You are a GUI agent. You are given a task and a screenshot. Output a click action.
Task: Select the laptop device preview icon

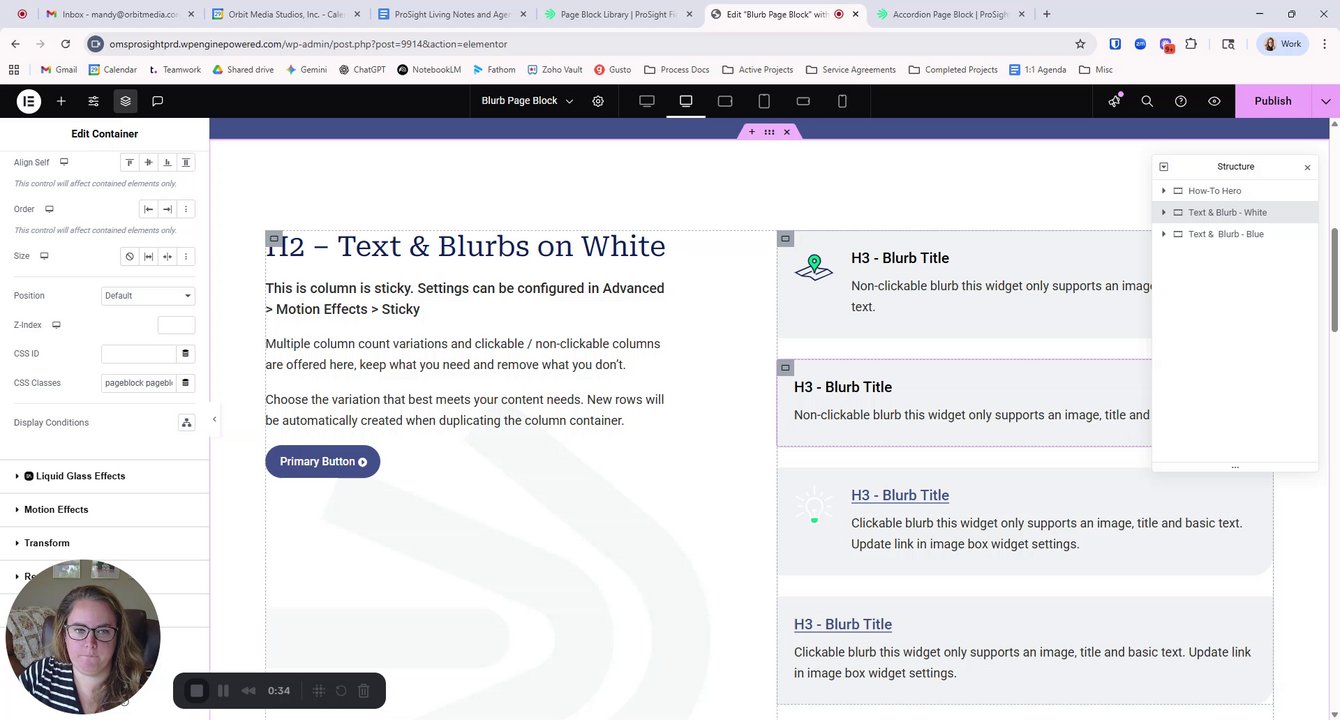coord(686,101)
